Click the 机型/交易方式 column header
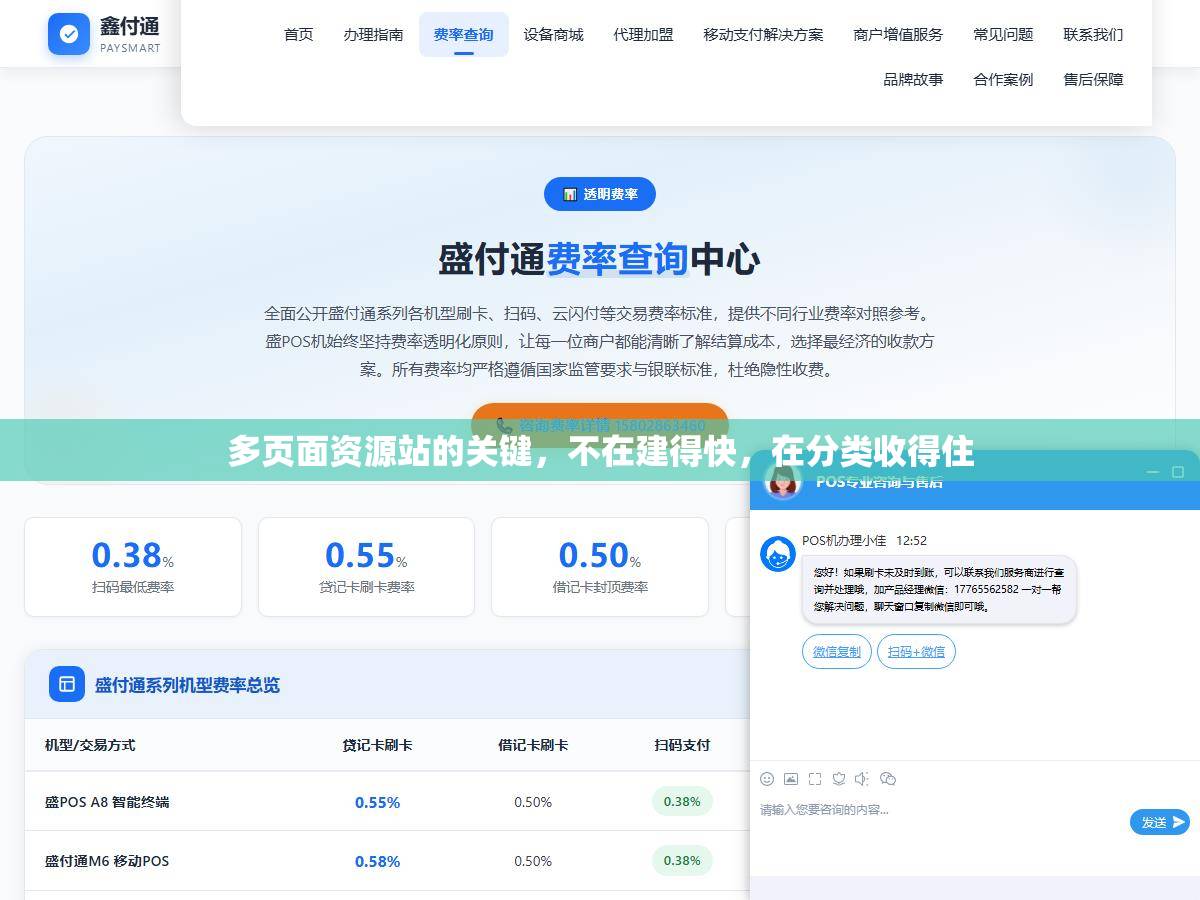Screen dimensions: 1200x900 click(x=90, y=745)
